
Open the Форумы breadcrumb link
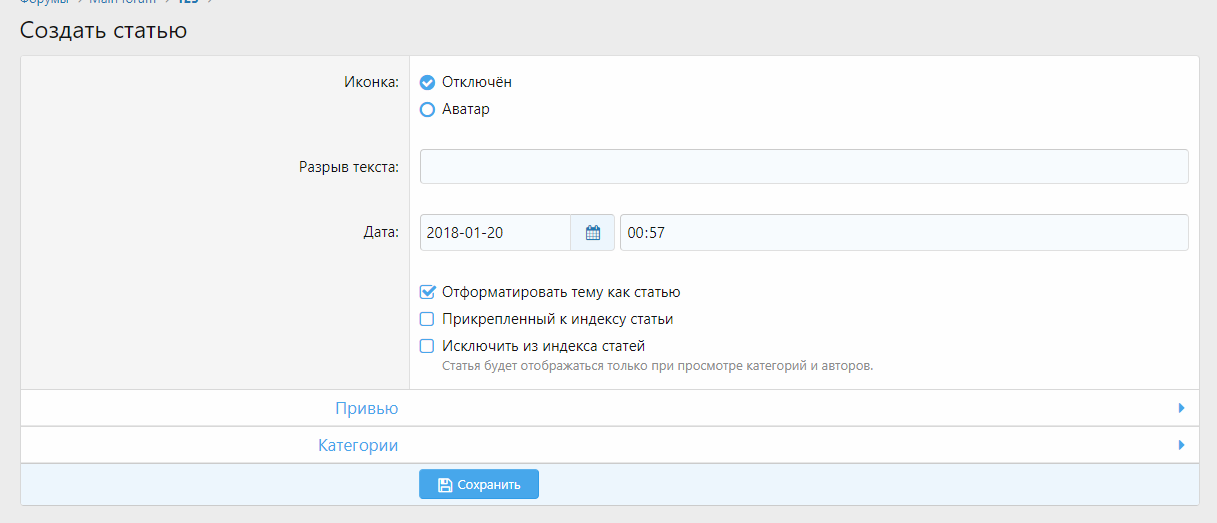(x=45, y=2)
